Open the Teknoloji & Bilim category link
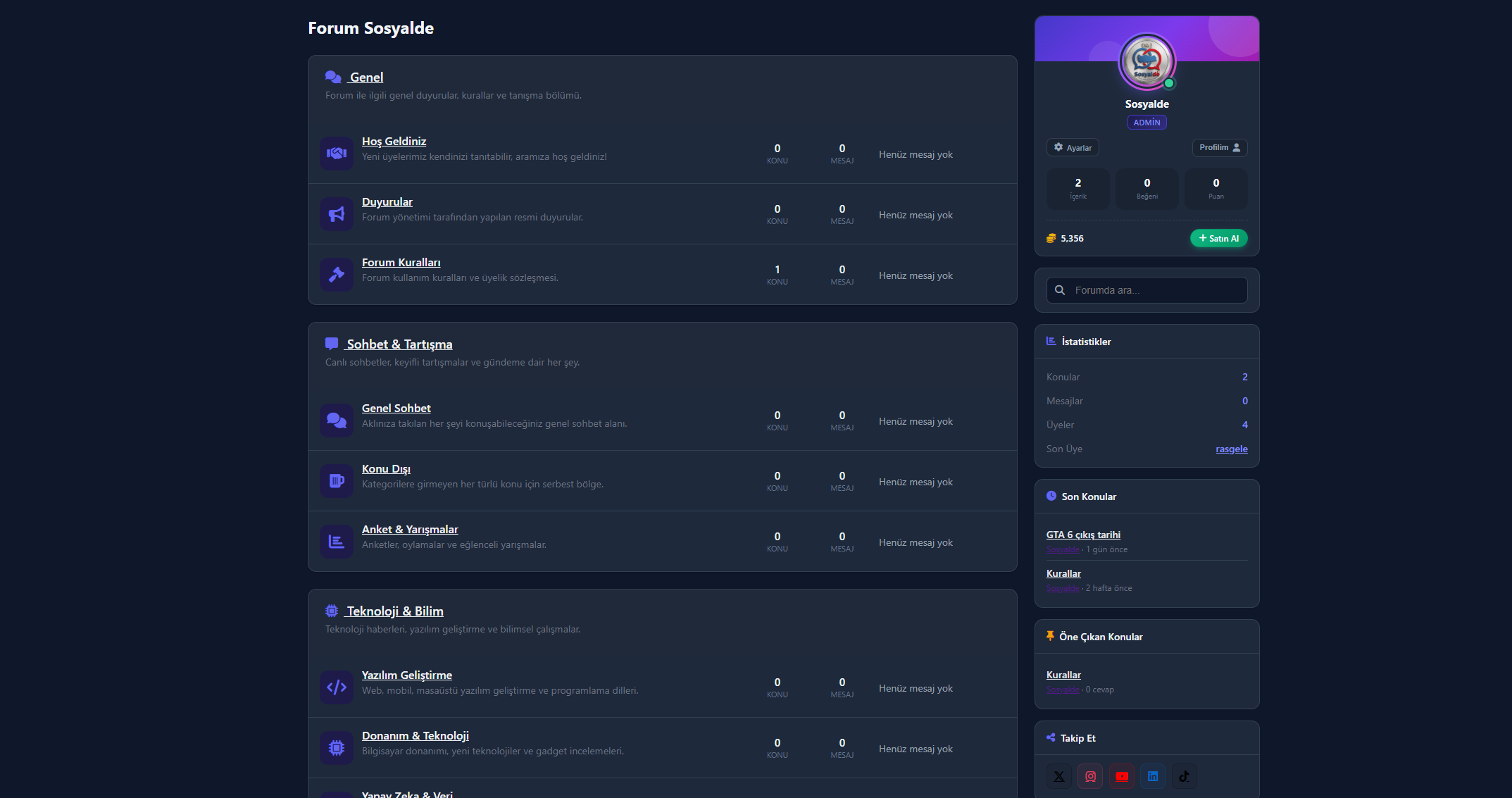The height and width of the screenshot is (798, 1512). [x=394, y=611]
